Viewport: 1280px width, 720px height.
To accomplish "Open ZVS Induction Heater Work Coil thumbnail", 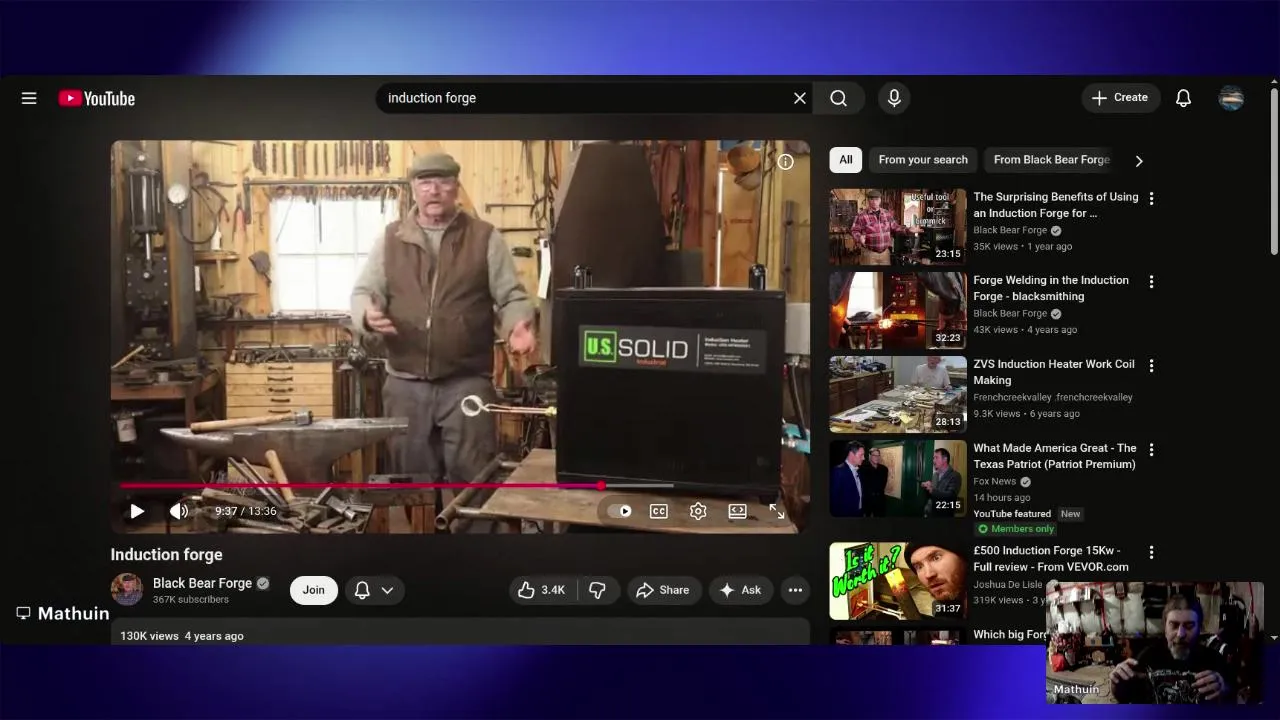I will point(898,394).
